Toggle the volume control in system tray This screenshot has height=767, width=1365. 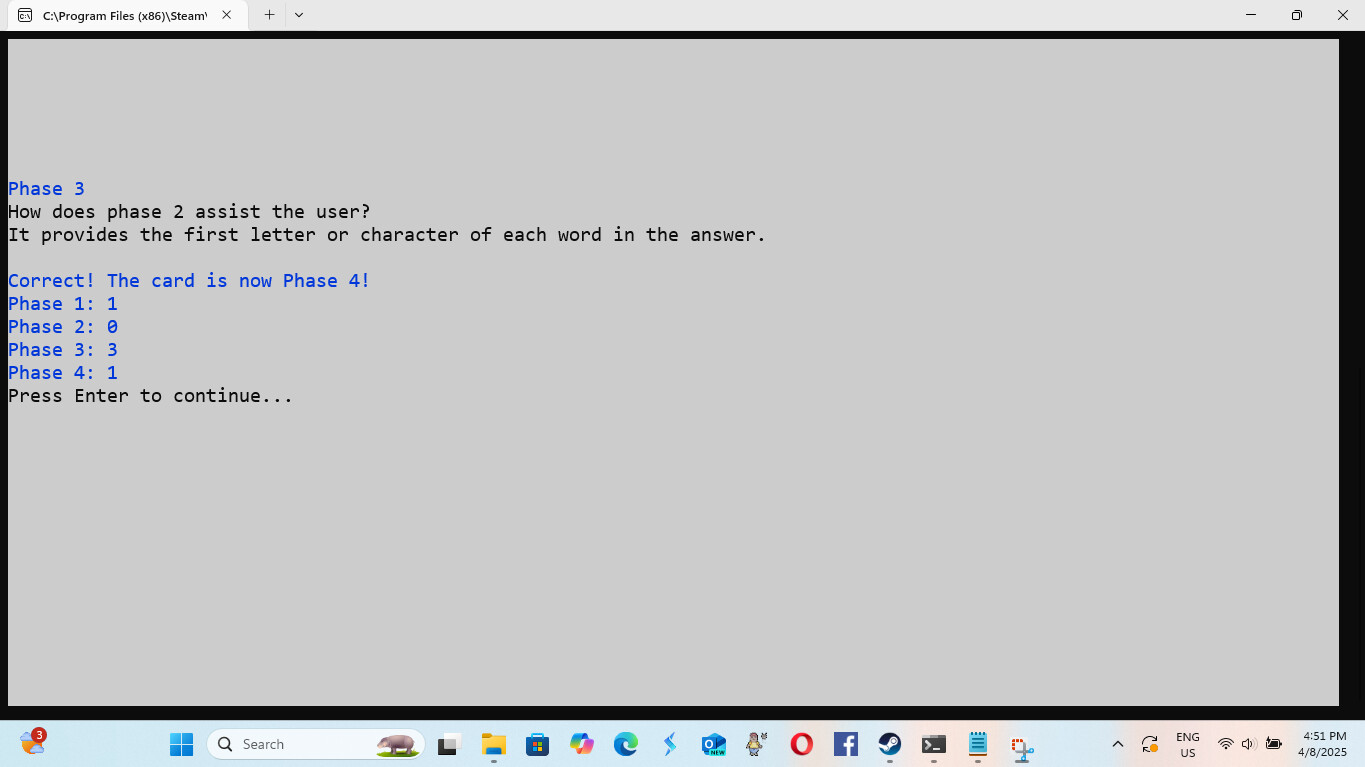pyautogui.click(x=1247, y=744)
